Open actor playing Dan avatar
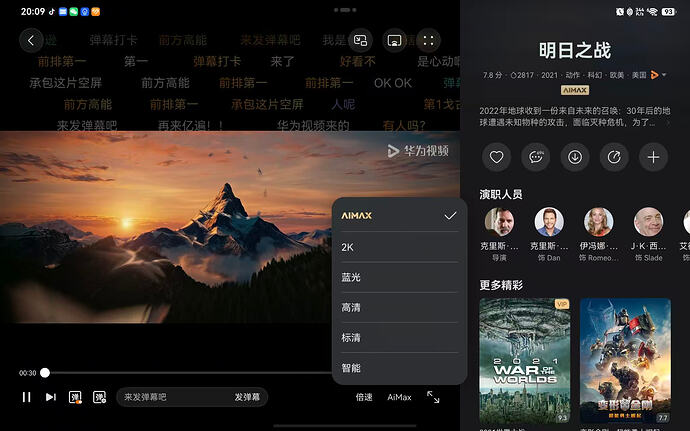This screenshot has height=431, width=690. pyautogui.click(x=549, y=222)
